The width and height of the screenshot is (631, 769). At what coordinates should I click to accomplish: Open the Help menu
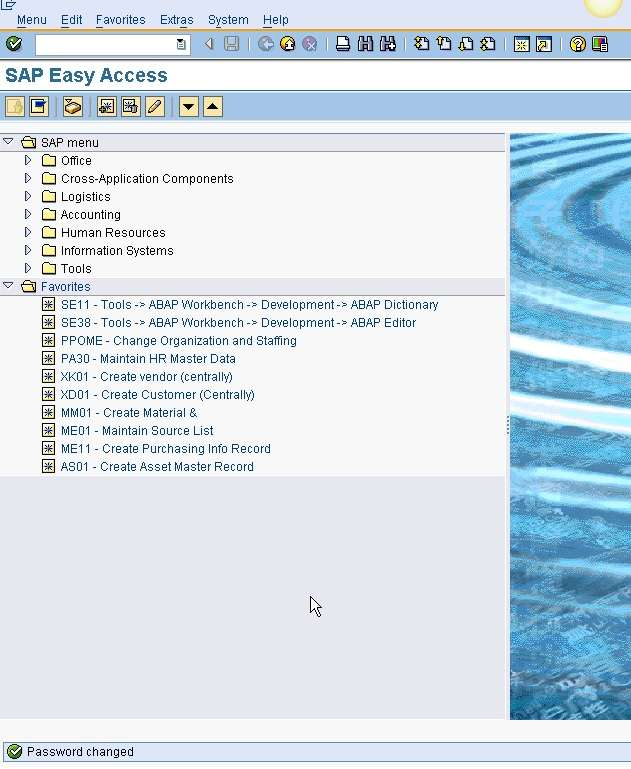[x=276, y=20]
